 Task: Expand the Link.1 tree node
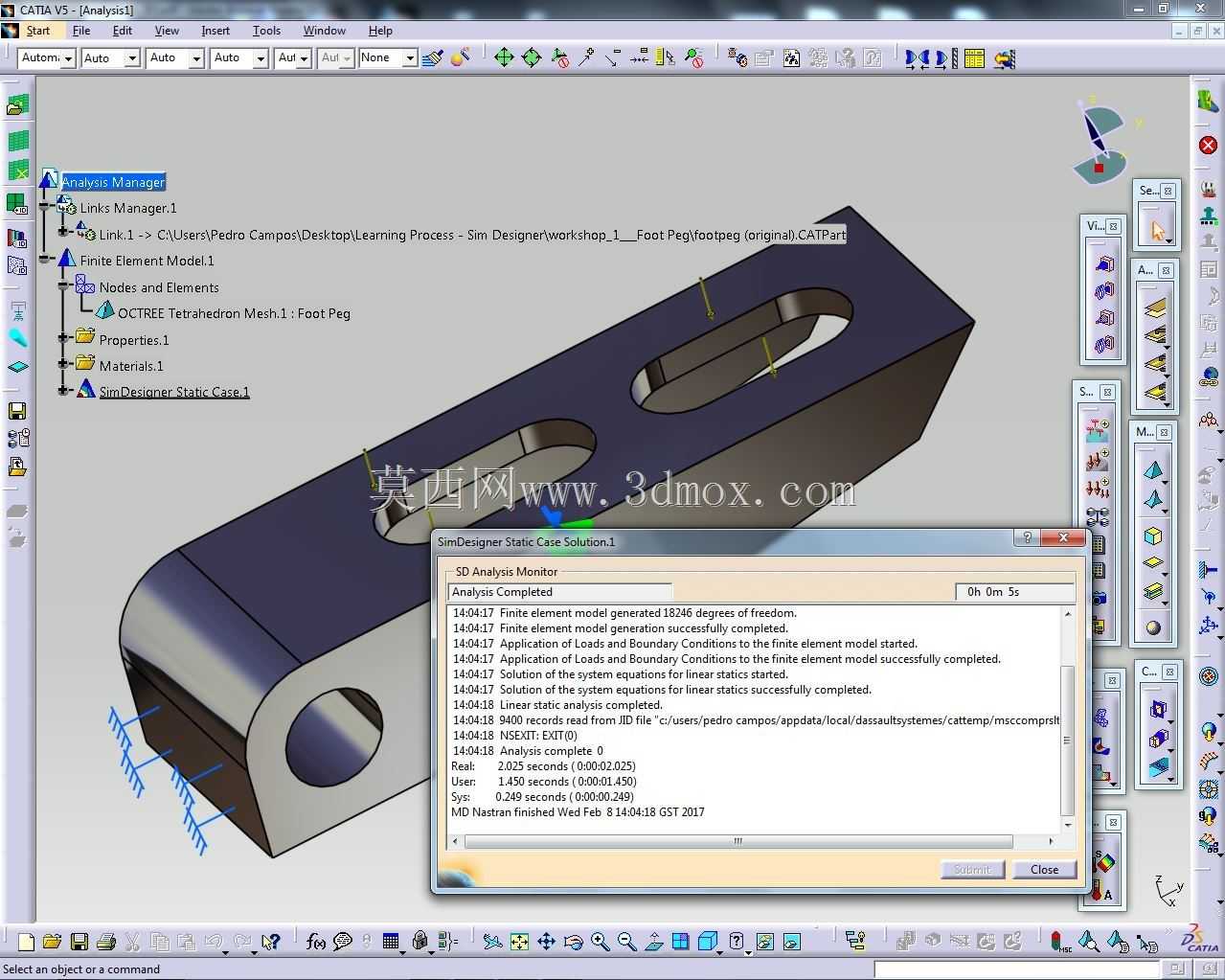[62, 231]
